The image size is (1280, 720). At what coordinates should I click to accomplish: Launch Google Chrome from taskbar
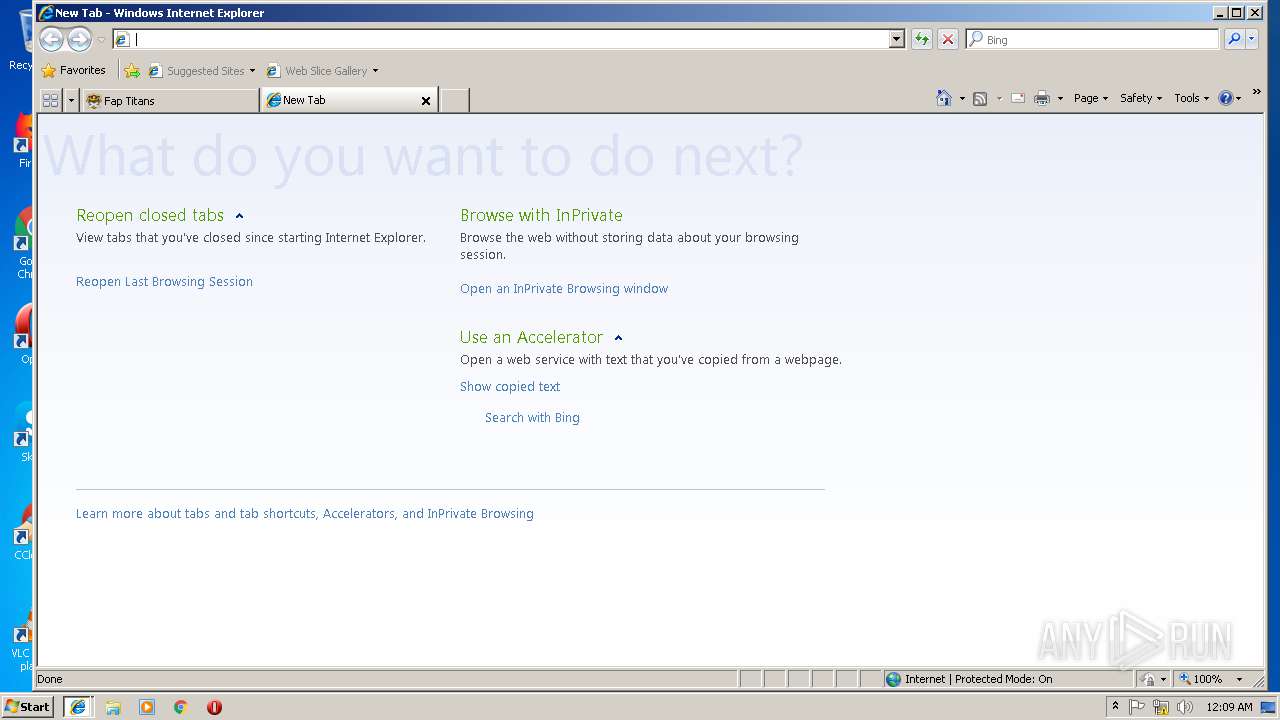pyautogui.click(x=181, y=707)
